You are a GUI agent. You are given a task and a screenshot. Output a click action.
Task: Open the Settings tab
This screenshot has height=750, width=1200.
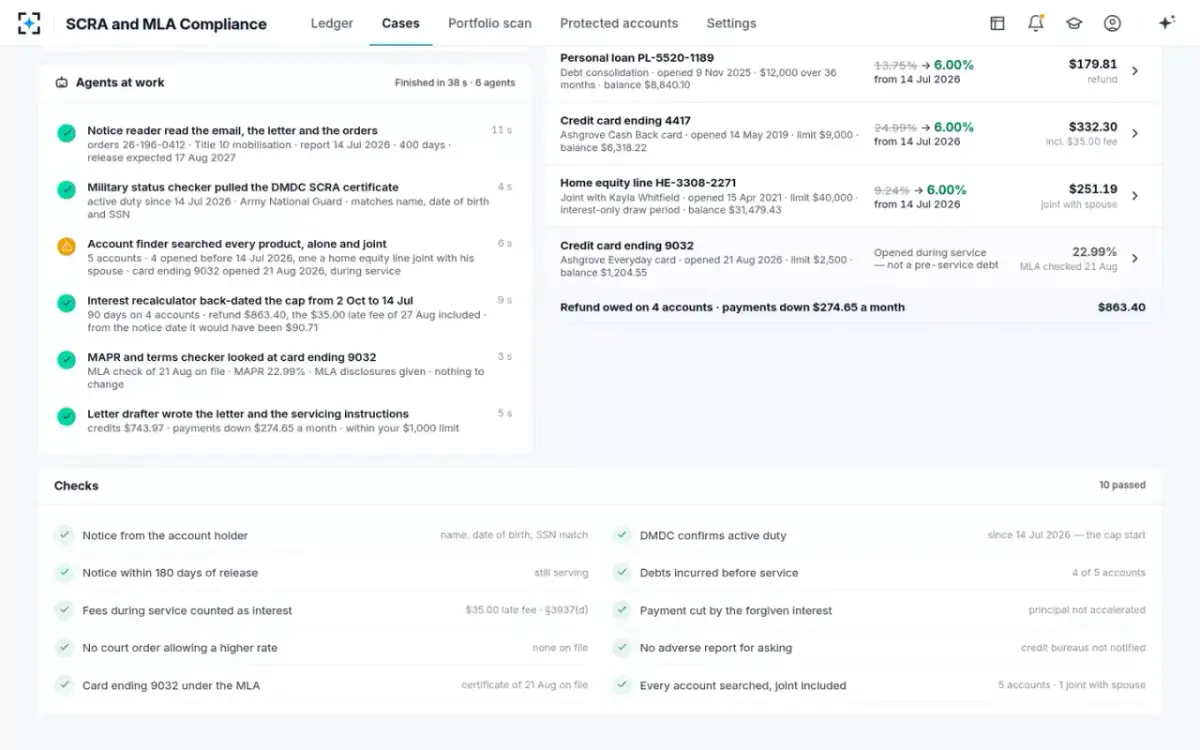[x=731, y=23]
